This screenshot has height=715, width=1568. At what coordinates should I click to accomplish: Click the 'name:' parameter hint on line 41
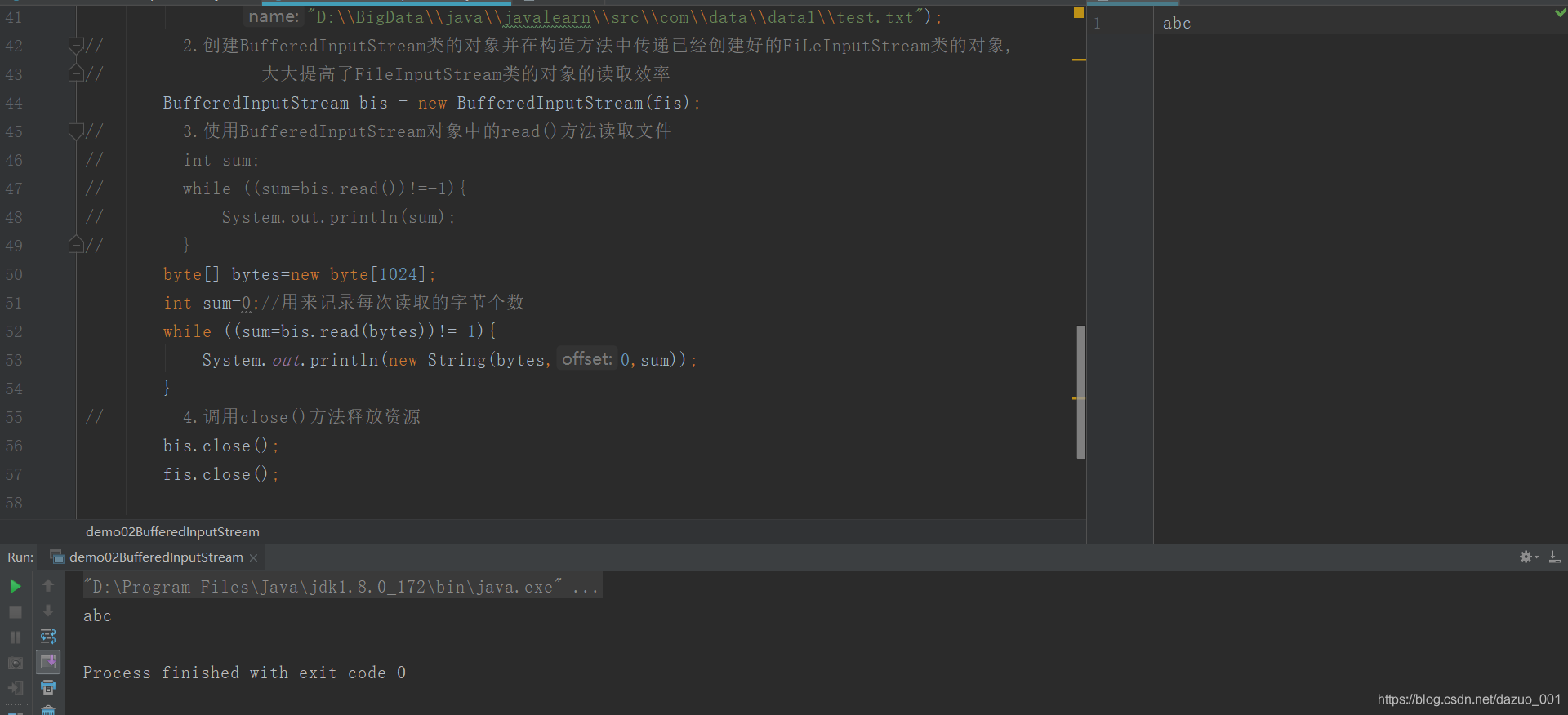(x=274, y=16)
